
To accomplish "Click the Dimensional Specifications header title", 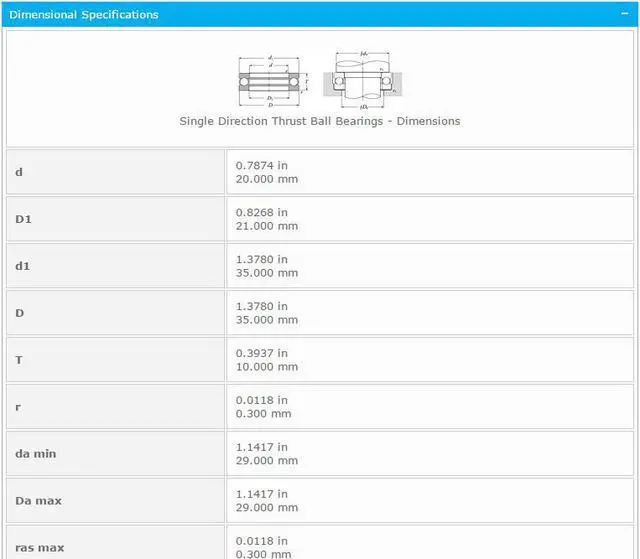I will pos(83,15).
